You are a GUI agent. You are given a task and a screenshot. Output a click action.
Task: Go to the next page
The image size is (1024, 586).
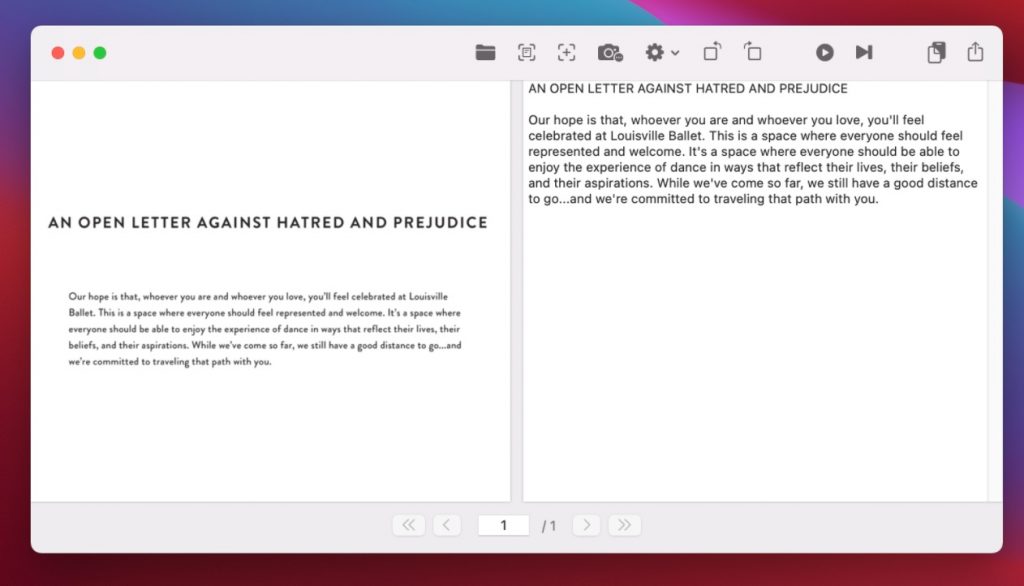586,525
